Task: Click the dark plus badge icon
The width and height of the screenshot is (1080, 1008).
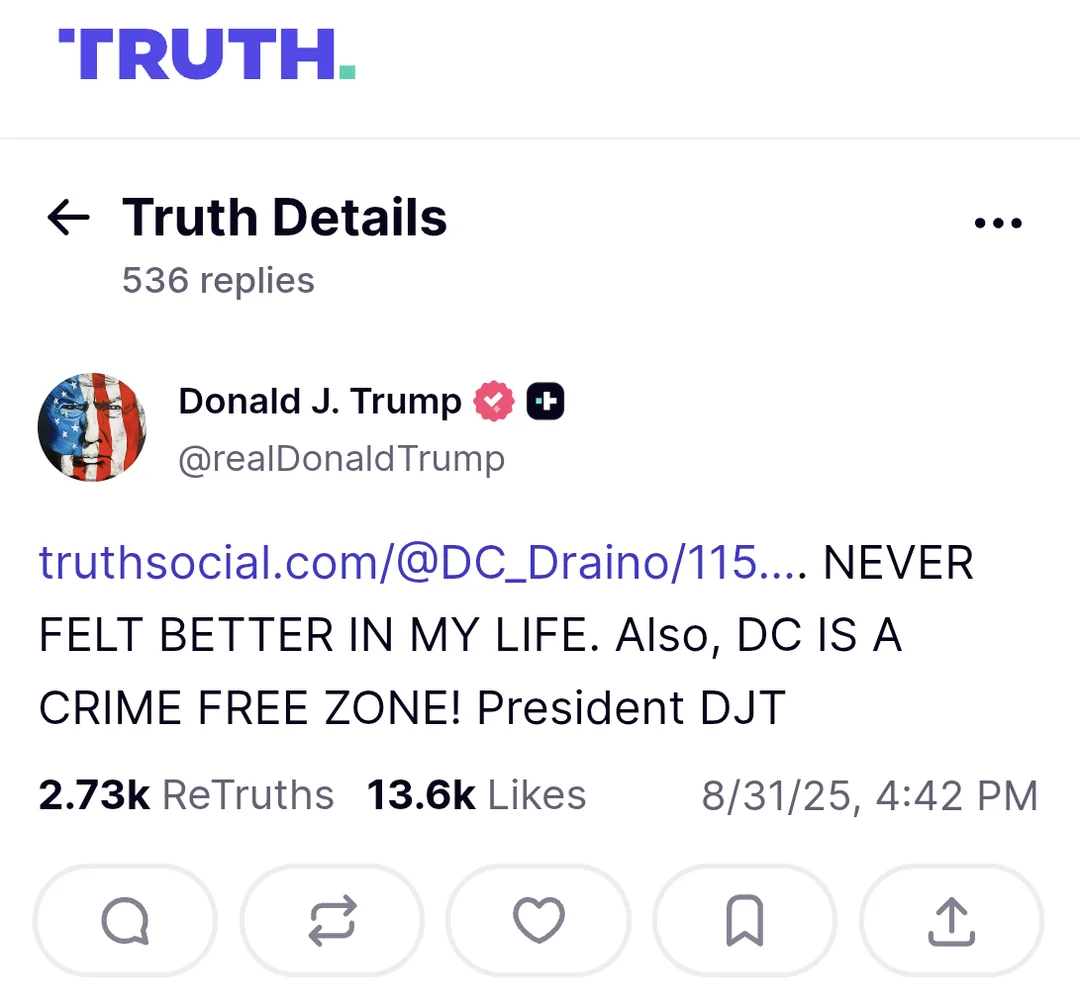Action: (x=545, y=402)
